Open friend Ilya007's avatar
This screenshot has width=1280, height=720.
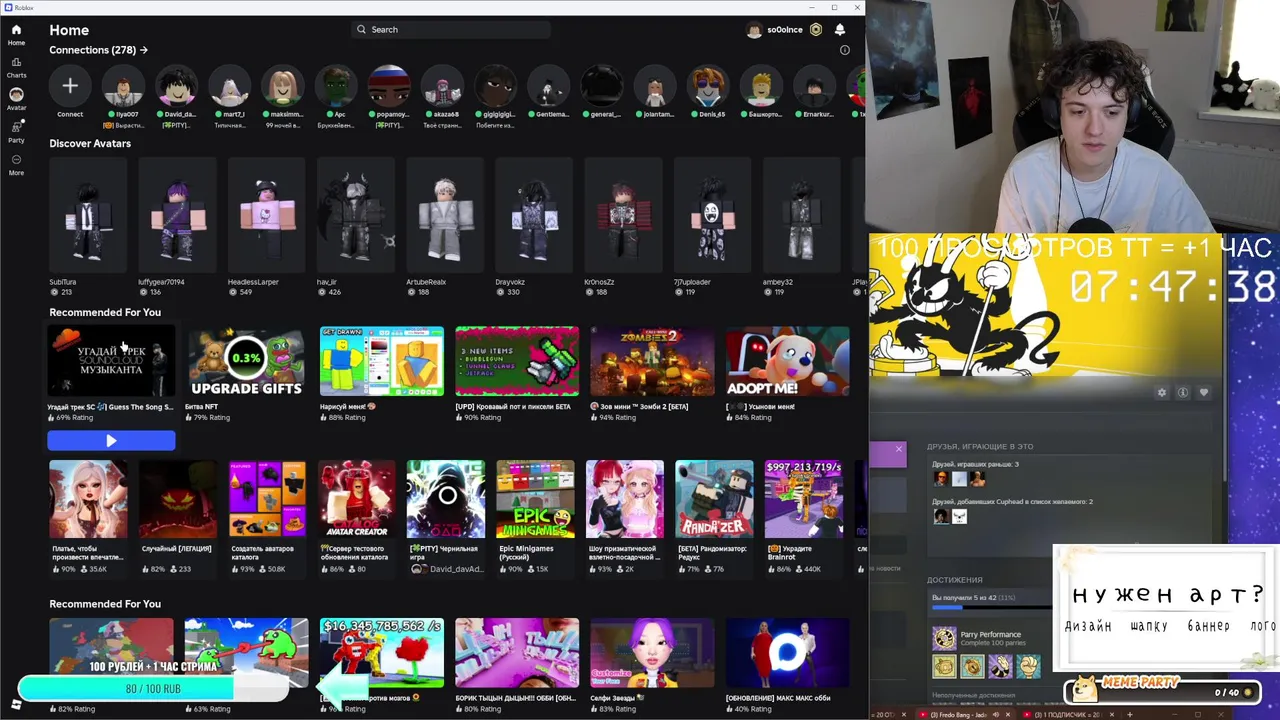pyautogui.click(x=123, y=87)
